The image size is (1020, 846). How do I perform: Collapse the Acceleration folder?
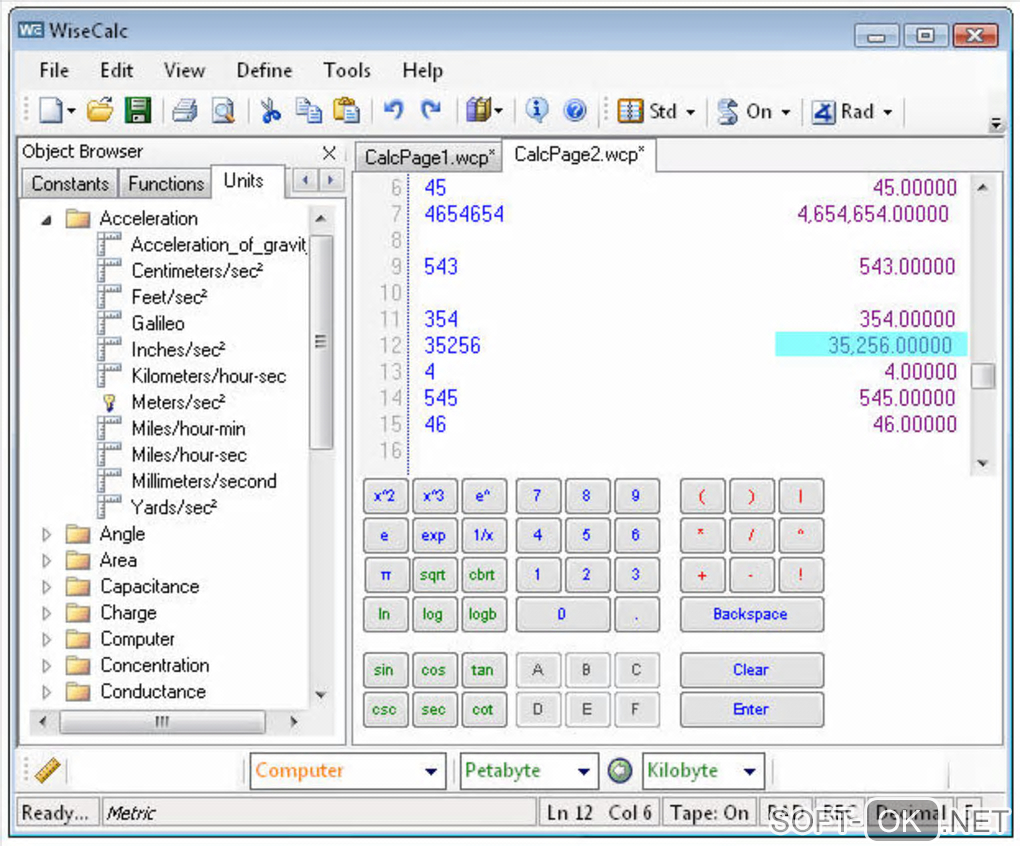pyautogui.click(x=46, y=220)
